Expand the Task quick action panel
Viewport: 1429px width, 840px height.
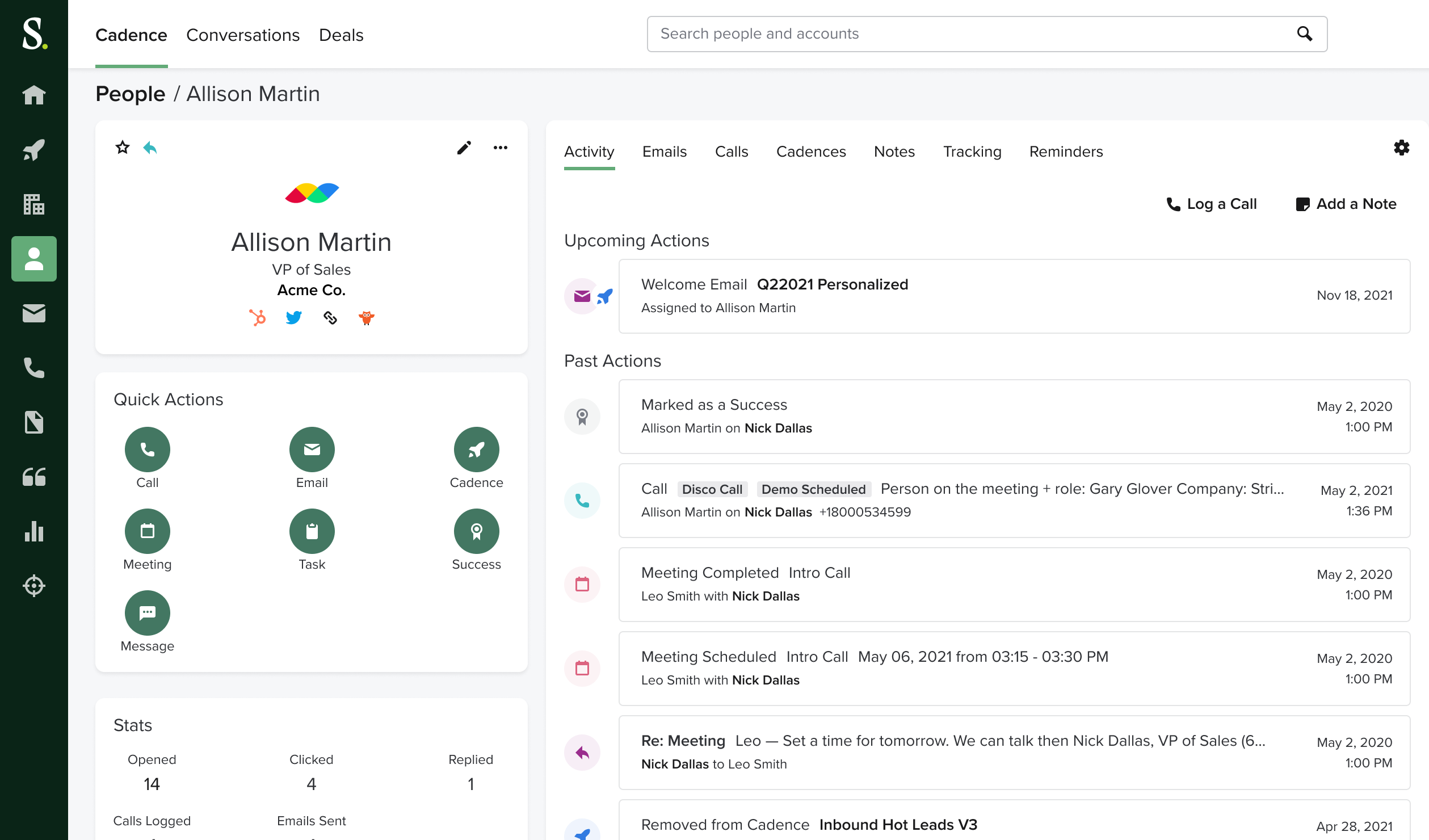point(311,531)
